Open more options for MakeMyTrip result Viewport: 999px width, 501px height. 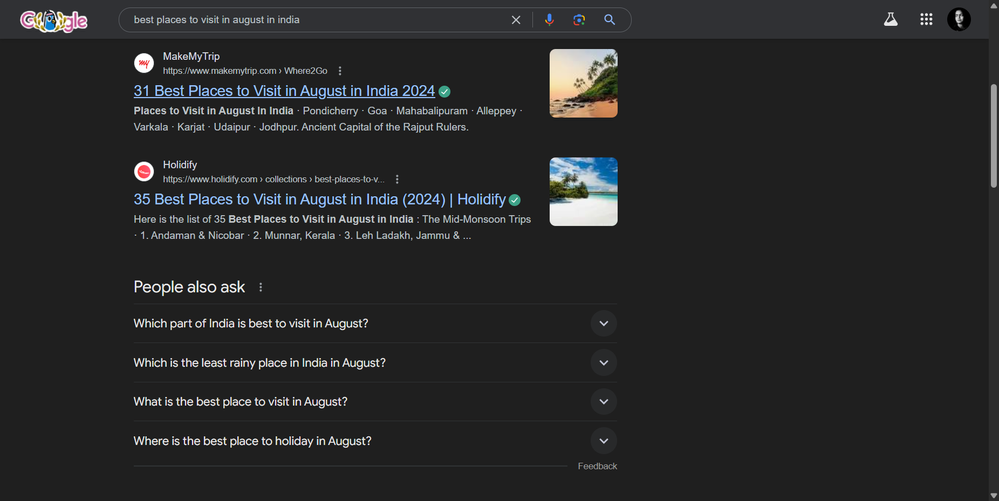340,71
